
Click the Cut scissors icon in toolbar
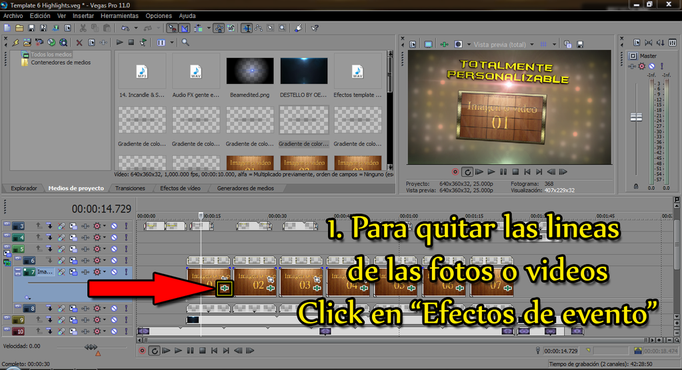(83, 28)
